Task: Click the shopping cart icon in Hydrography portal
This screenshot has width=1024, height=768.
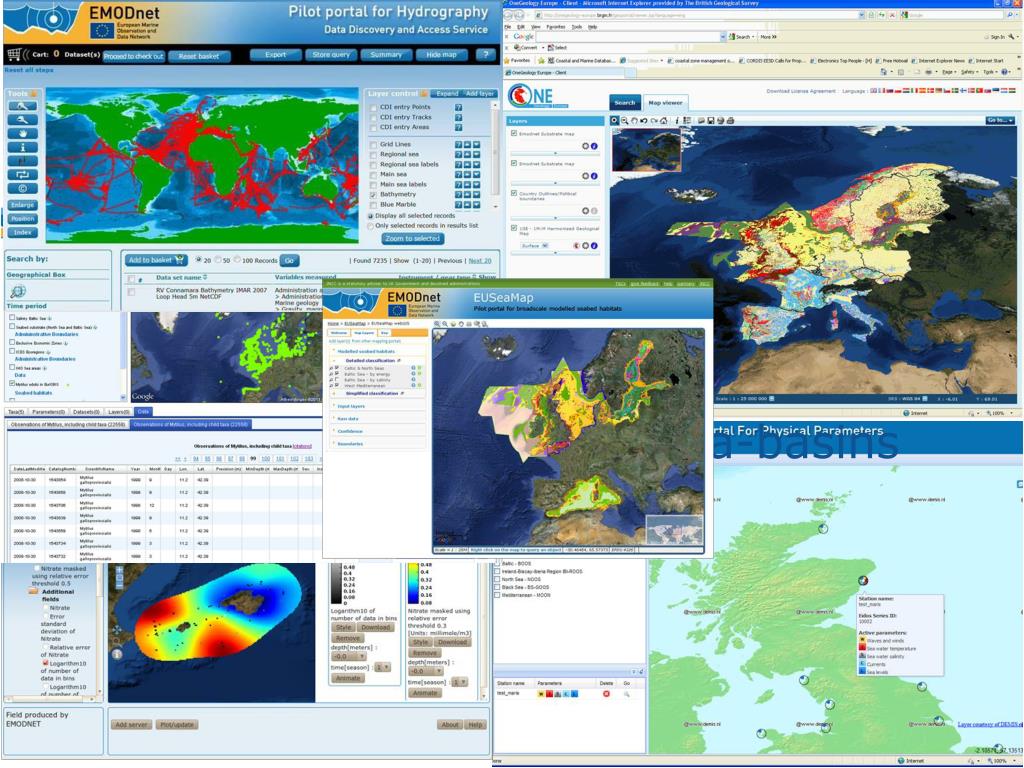Action: tap(14, 54)
